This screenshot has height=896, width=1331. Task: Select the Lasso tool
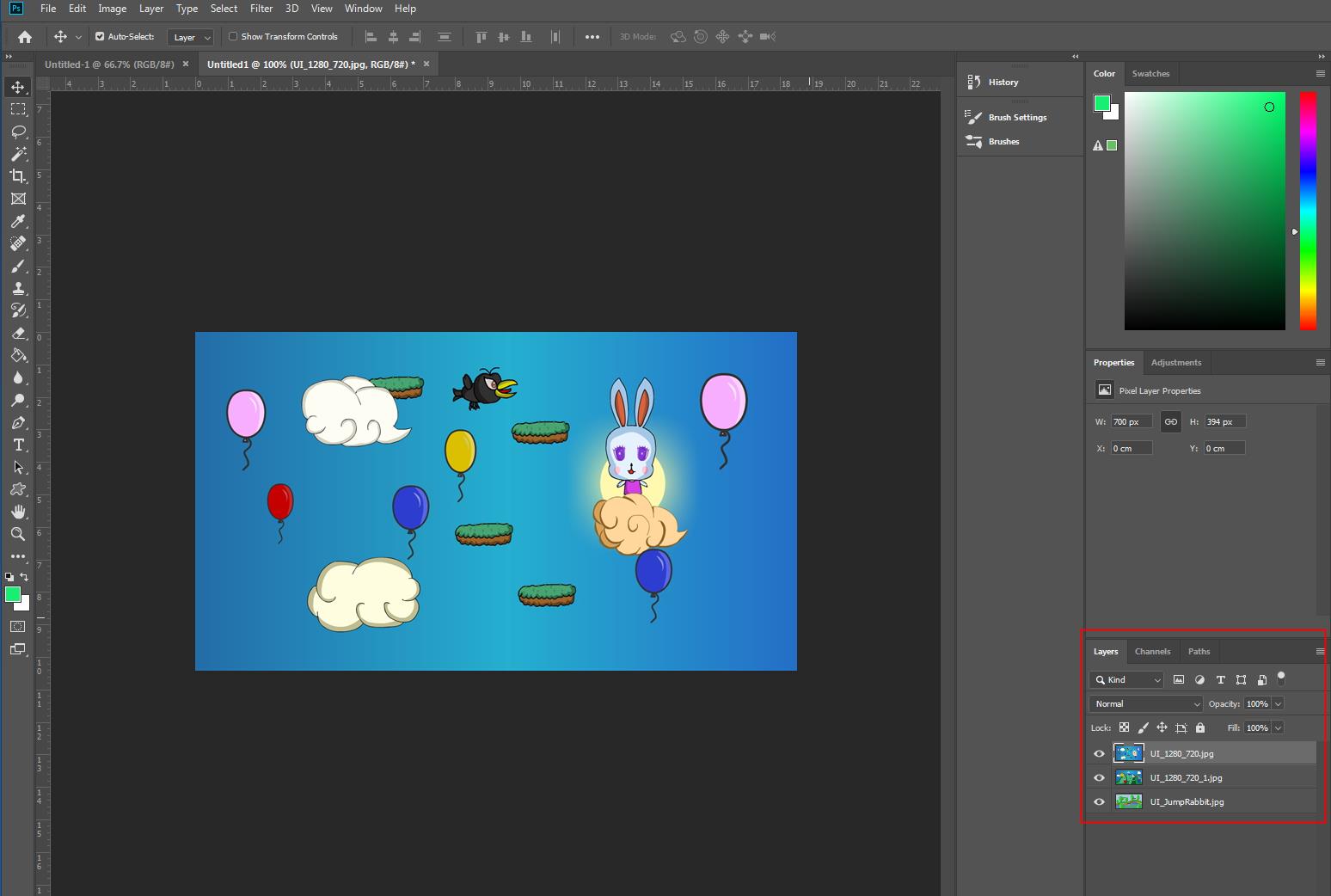[x=18, y=132]
